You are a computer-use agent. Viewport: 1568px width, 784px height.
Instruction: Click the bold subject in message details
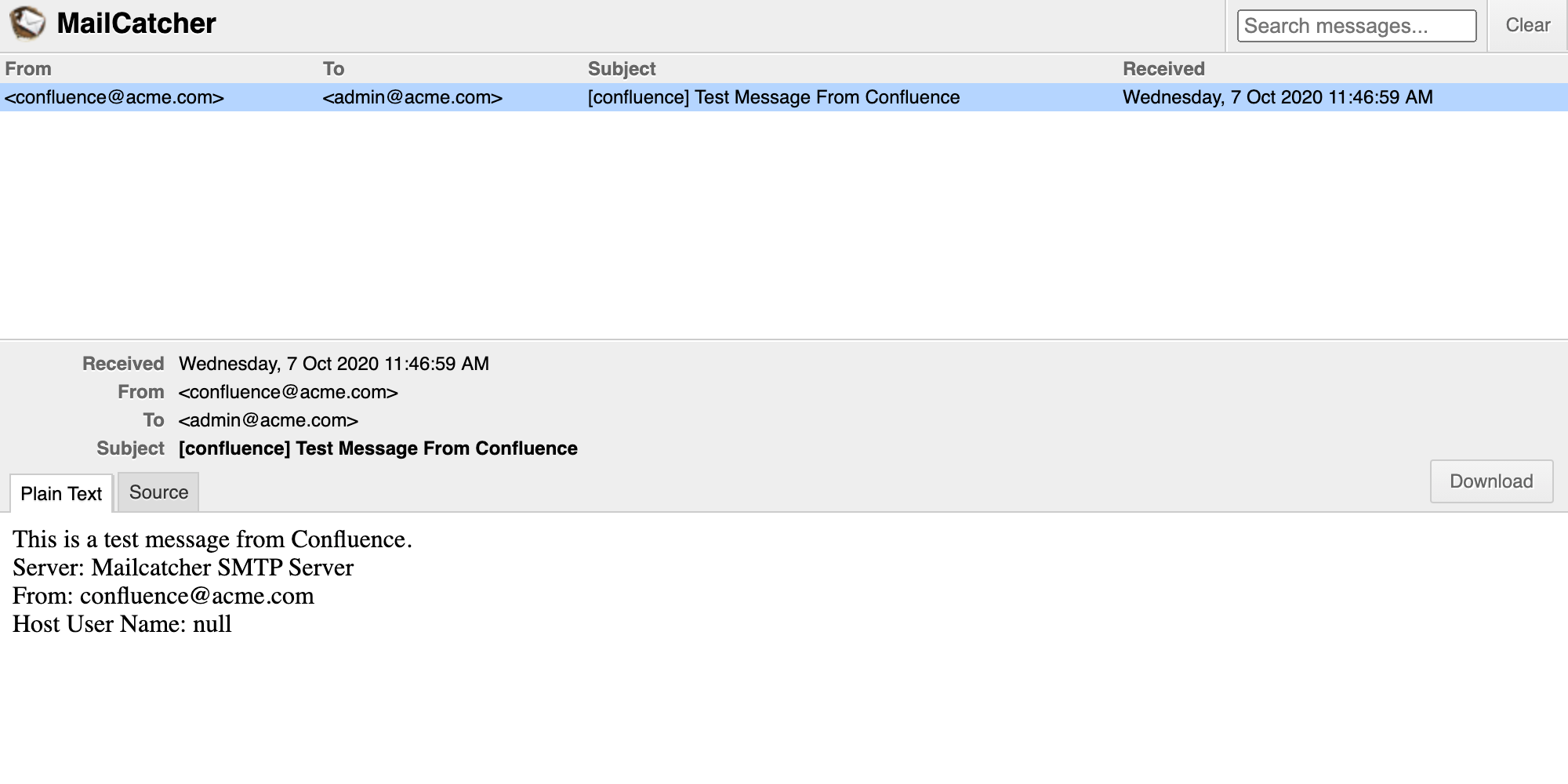378,448
